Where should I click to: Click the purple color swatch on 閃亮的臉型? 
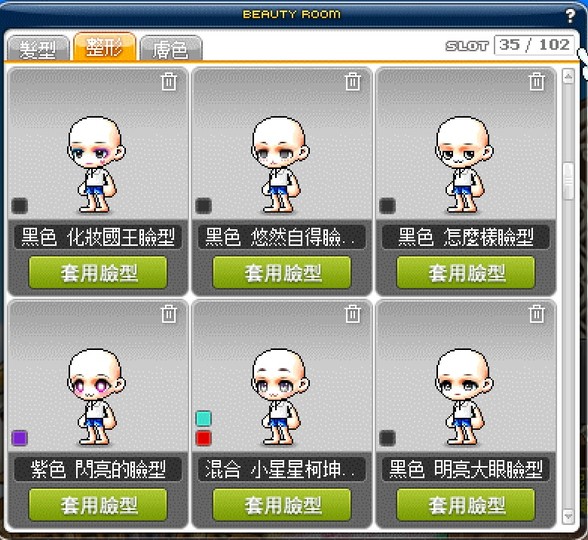click(20, 438)
